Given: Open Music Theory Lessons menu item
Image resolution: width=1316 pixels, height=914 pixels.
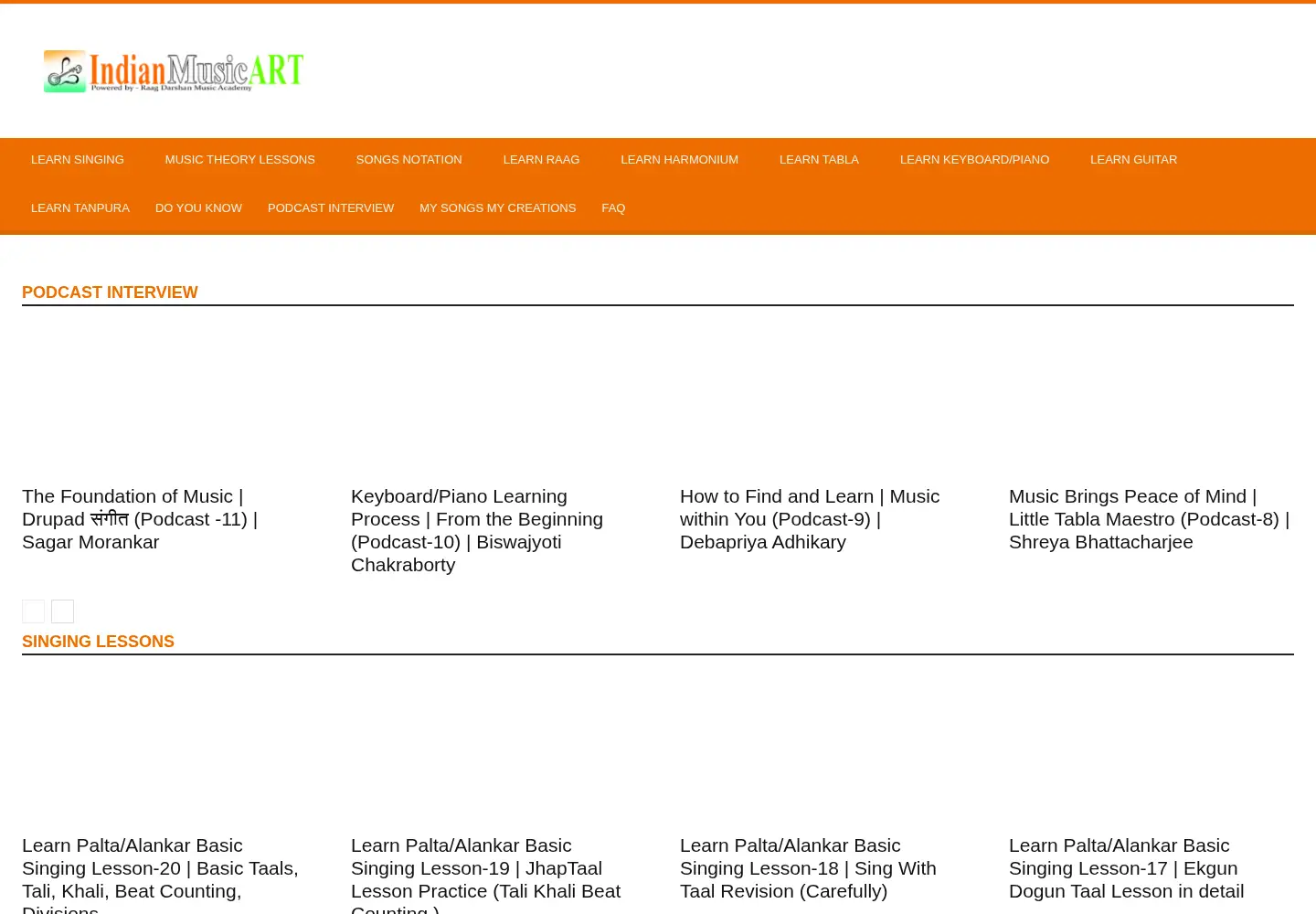Looking at the screenshot, I should click(x=239, y=160).
